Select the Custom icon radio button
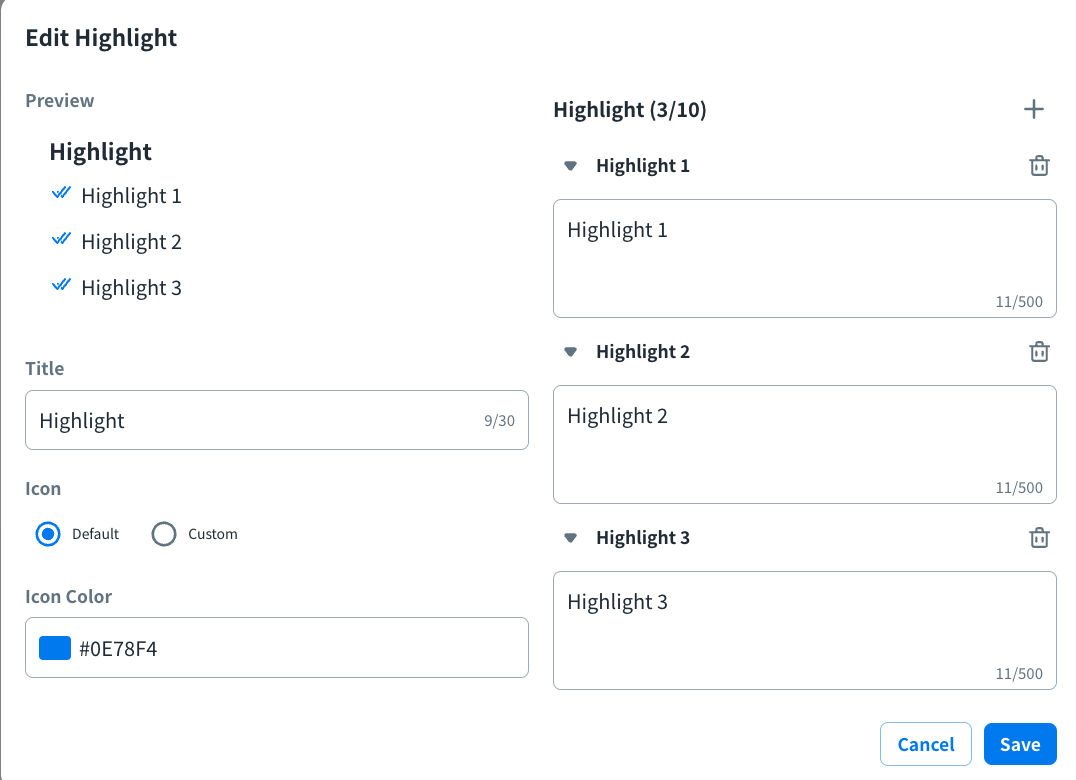Image resolution: width=1076 pixels, height=780 pixels. (x=164, y=534)
